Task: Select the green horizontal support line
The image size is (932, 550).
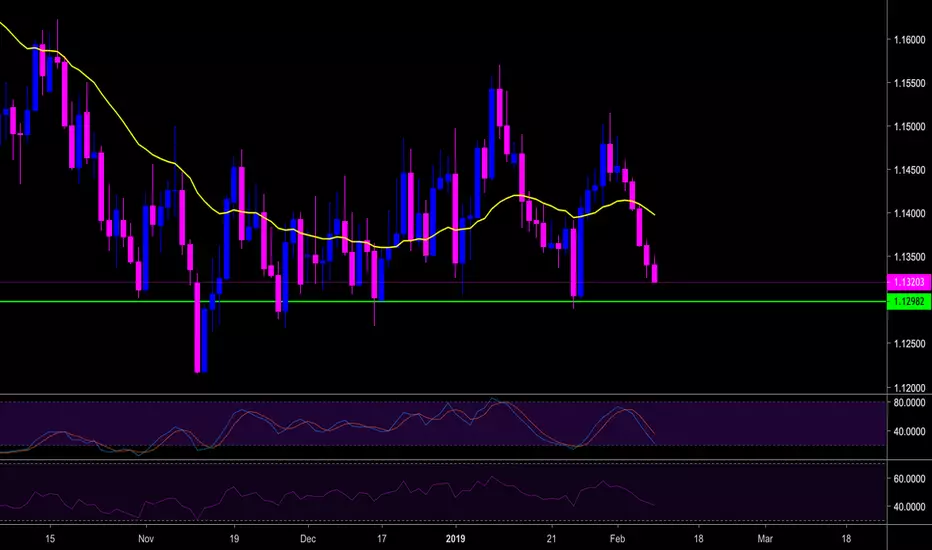Action: 443,301
